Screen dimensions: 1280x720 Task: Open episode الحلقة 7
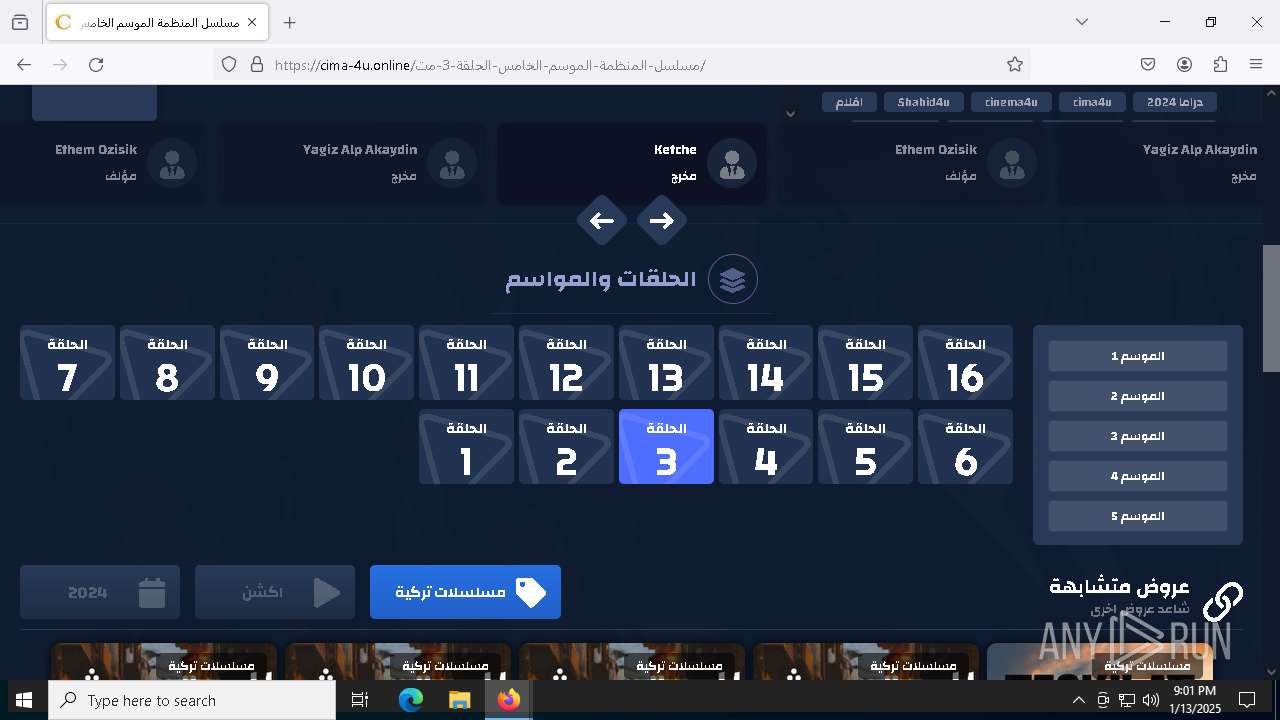point(67,363)
